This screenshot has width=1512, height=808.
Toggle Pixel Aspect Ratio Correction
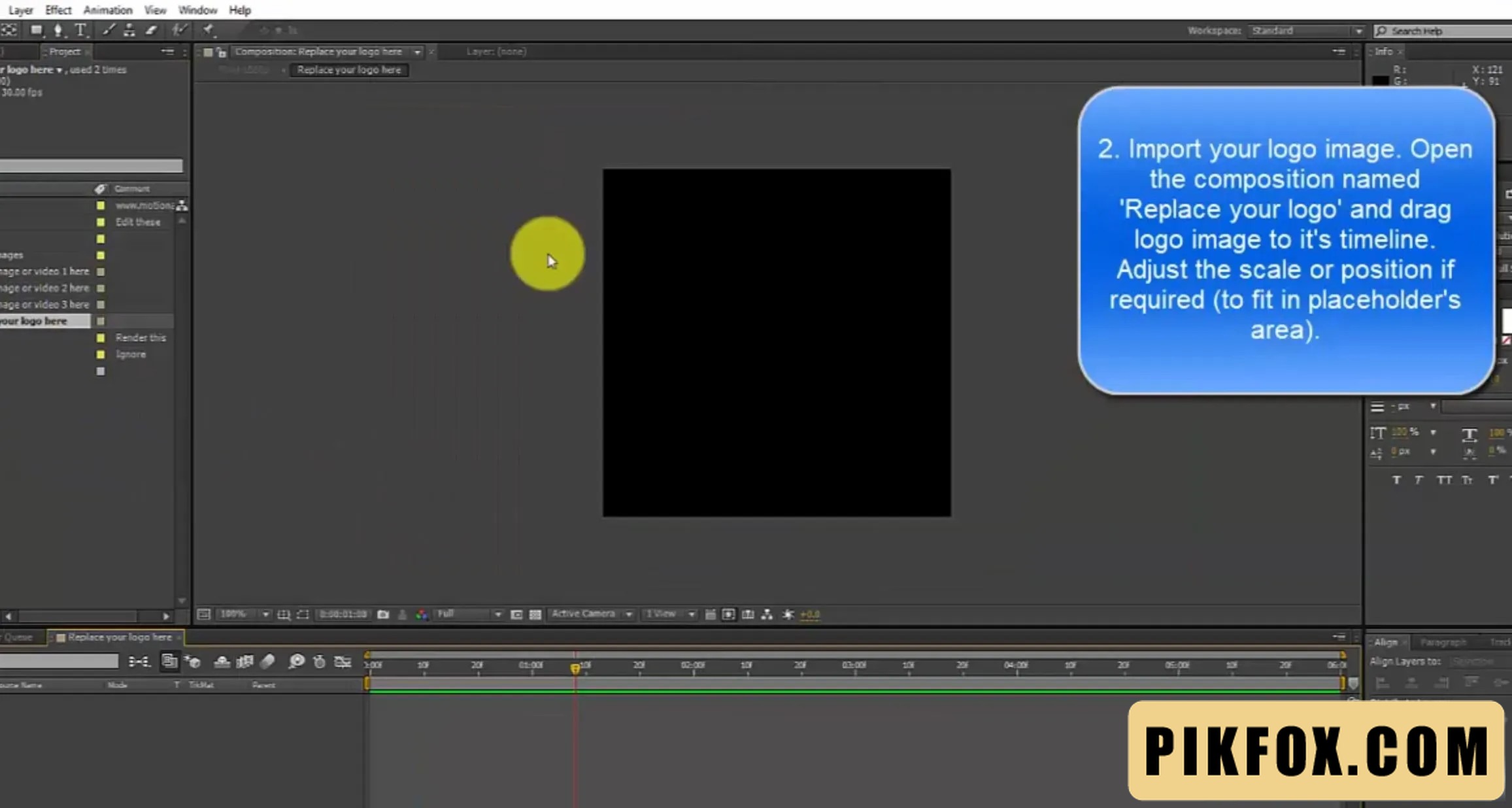710,614
